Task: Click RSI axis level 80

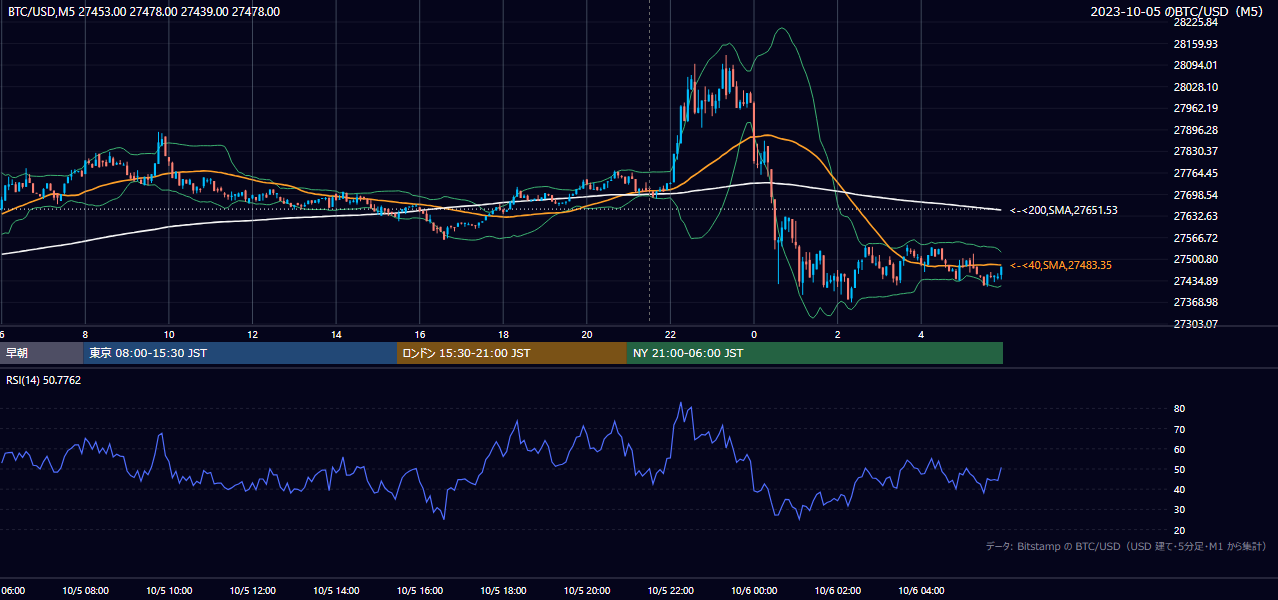Action: [x=1179, y=409]
